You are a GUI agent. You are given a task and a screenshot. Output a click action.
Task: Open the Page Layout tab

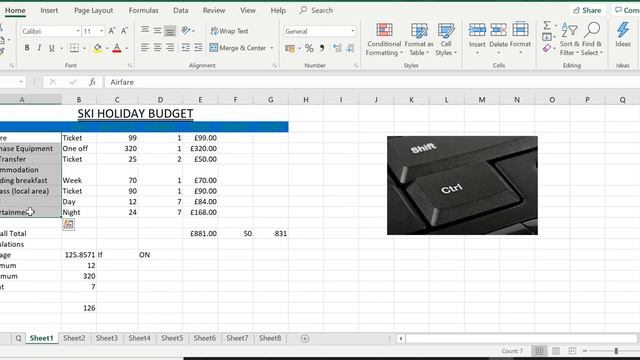(93, 10)
